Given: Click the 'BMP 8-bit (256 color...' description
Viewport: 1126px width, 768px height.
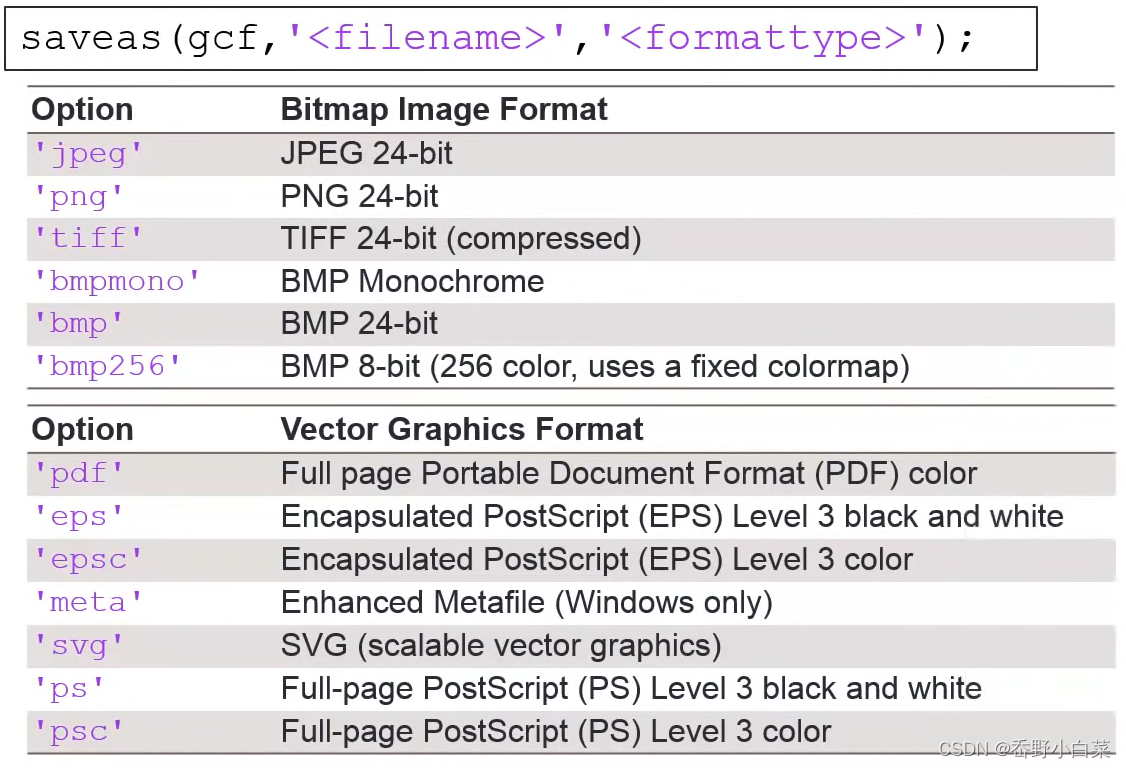Looking at the screenshot, I should [595, 366].
